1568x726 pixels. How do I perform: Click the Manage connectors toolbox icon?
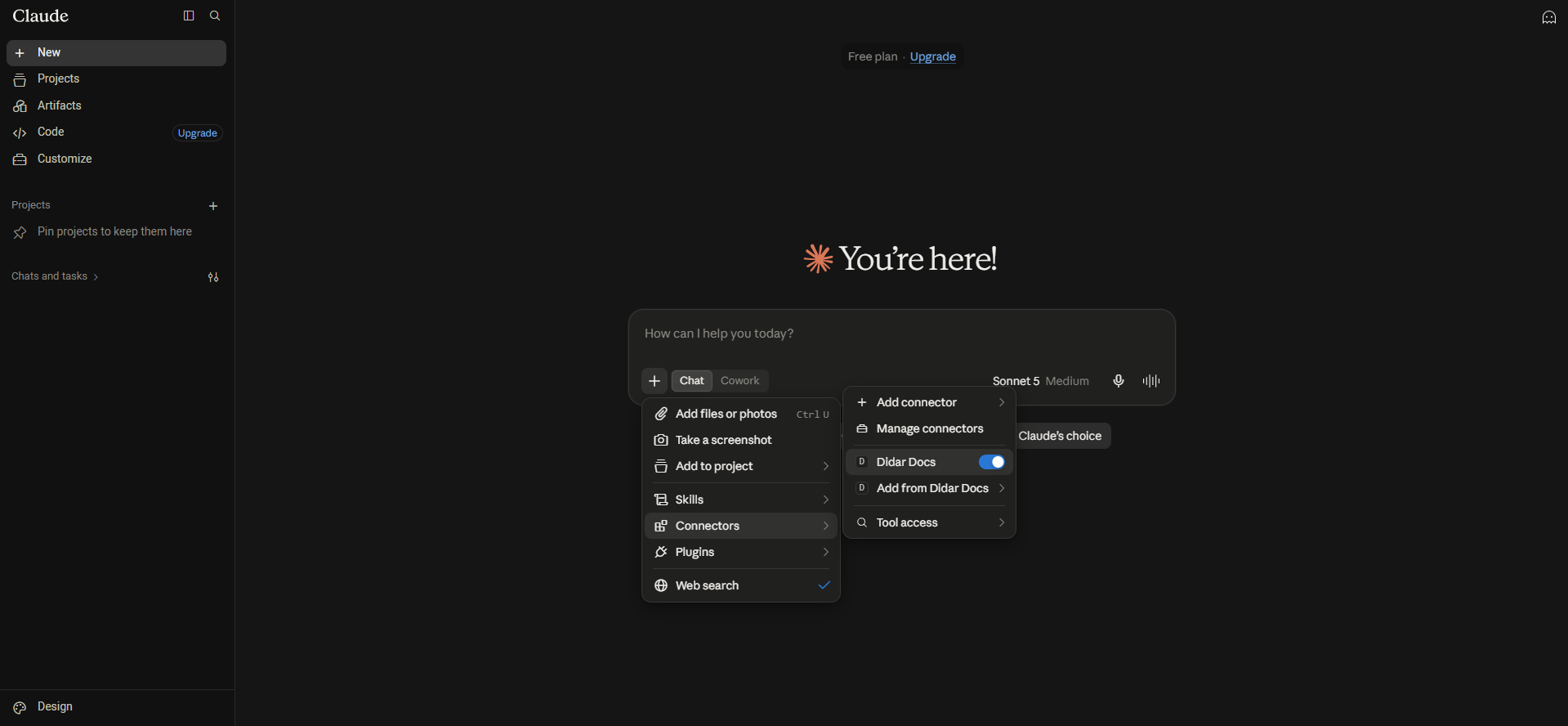861,429
